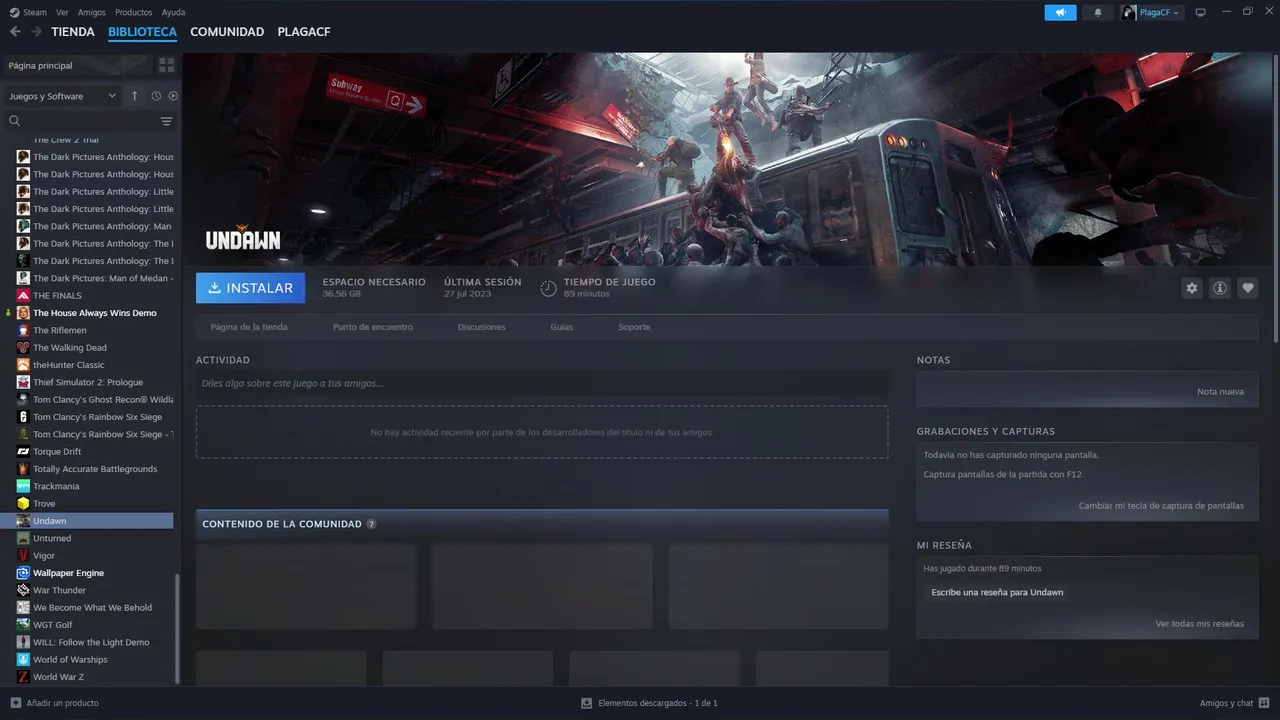The height and width of the screenshot is (720, 1280).
Task: Go to COMUNIDAD tab
Action: tap(227, 32)
